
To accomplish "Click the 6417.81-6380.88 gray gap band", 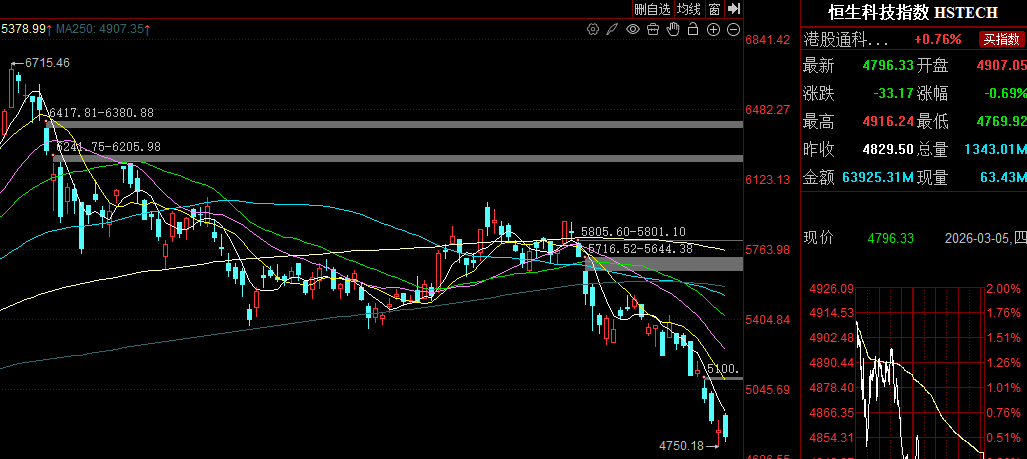I will (x=400, y=124).
